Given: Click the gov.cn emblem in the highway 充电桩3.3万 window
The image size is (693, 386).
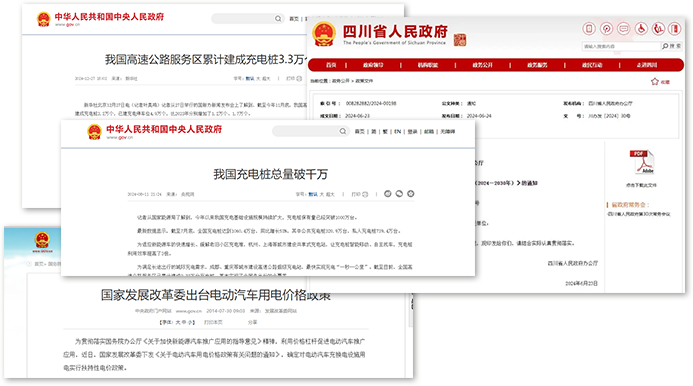Looking at the screenshot, I should [43, 19].
